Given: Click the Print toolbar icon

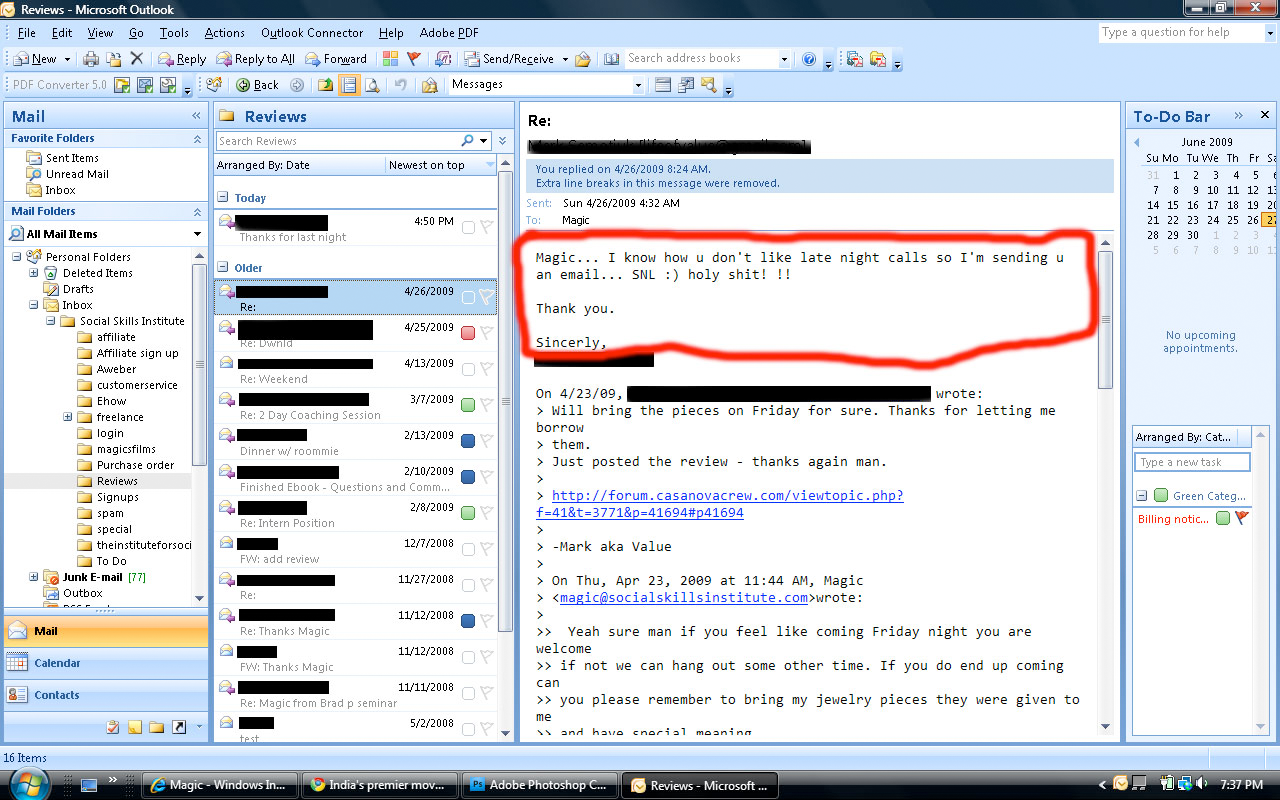Looking at the screenshot, I should [x=91, y=59].
